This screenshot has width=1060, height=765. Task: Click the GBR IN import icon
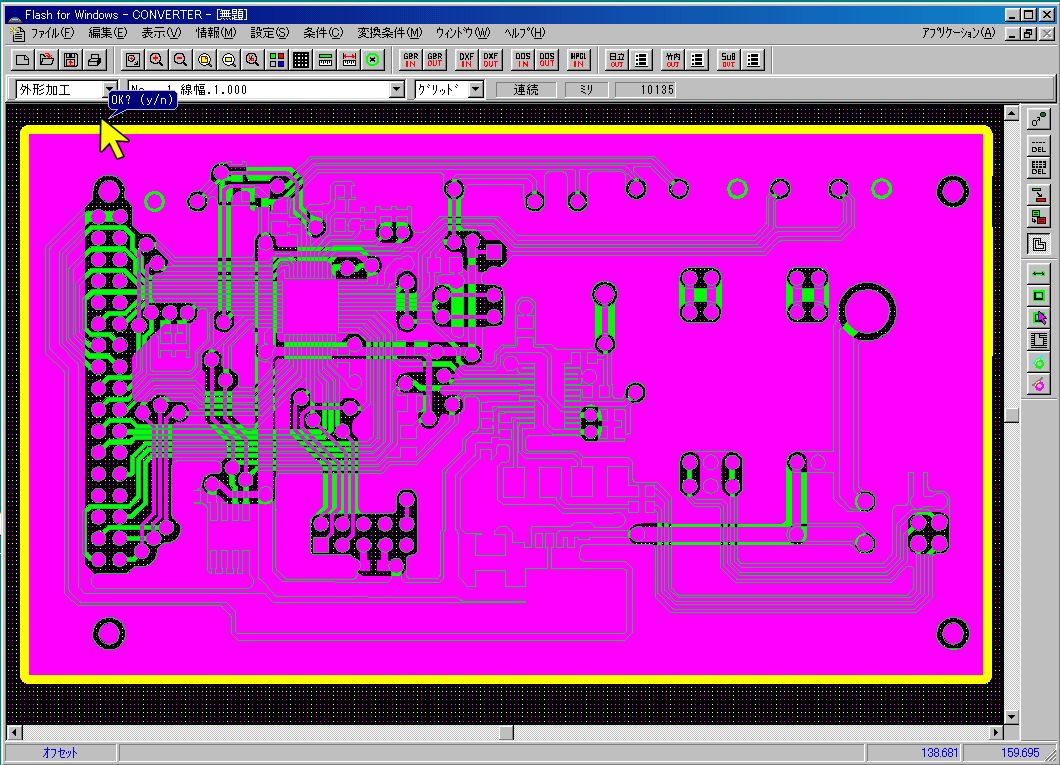(x=410, y=60)
